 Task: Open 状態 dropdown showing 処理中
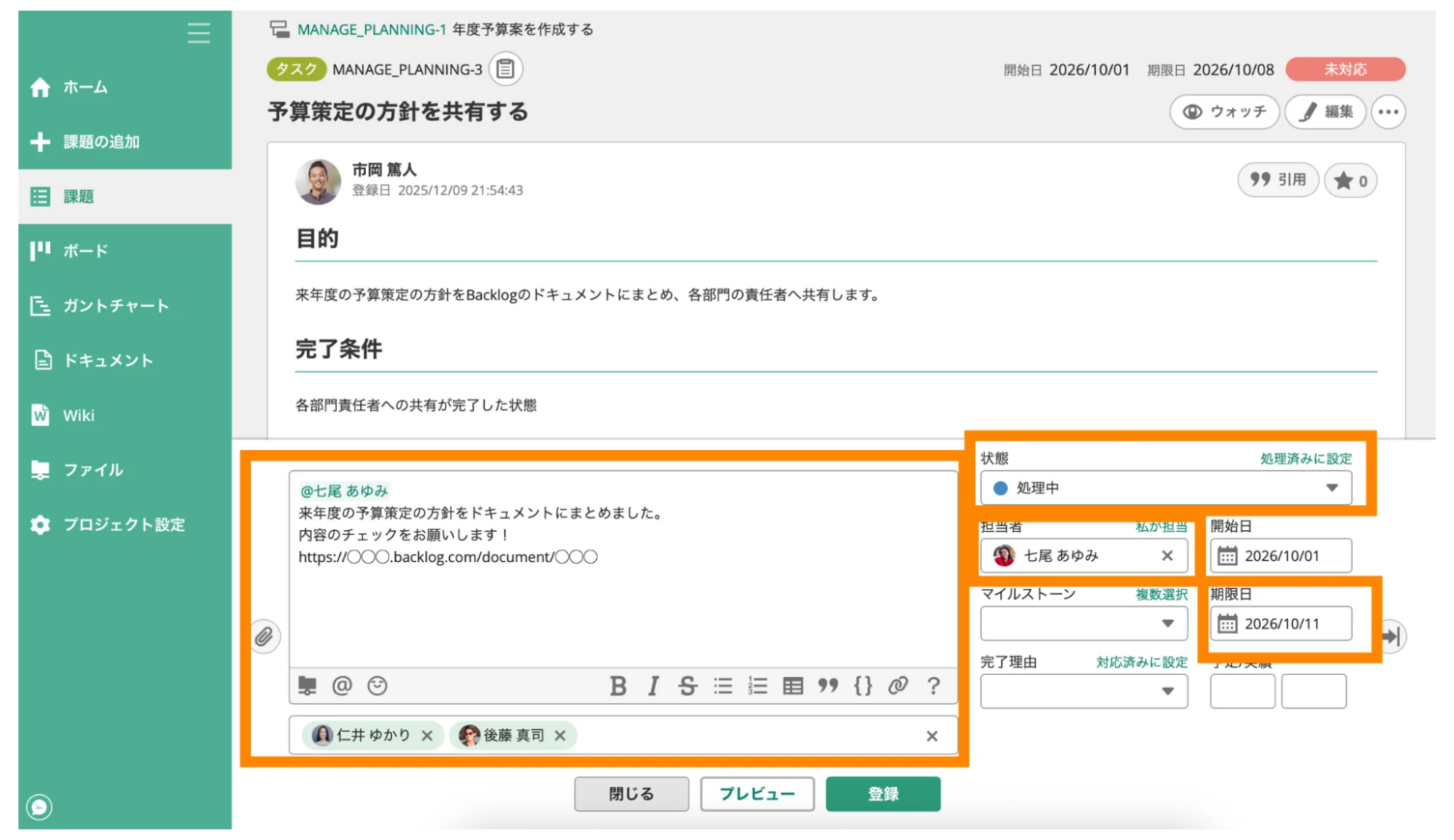click(x=1166, y=488)
